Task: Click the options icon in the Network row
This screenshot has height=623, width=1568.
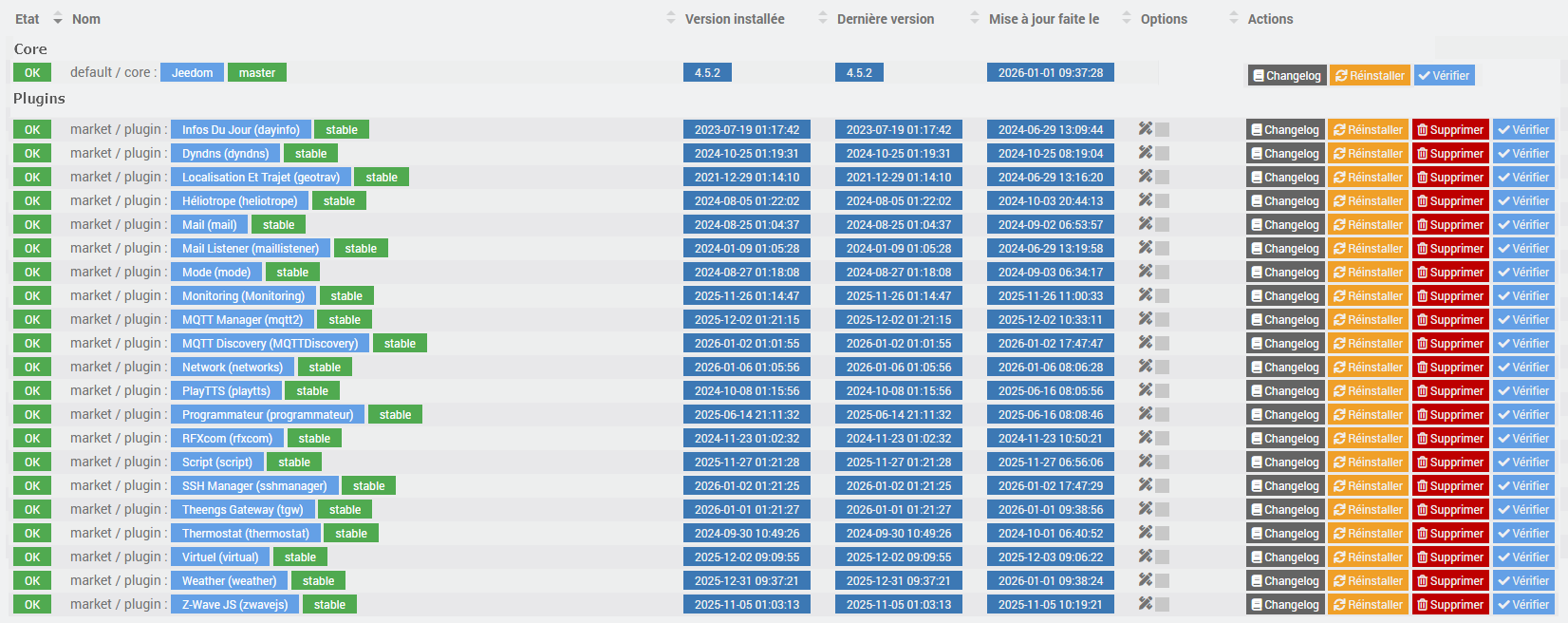Action: (x=1146, y=367)
